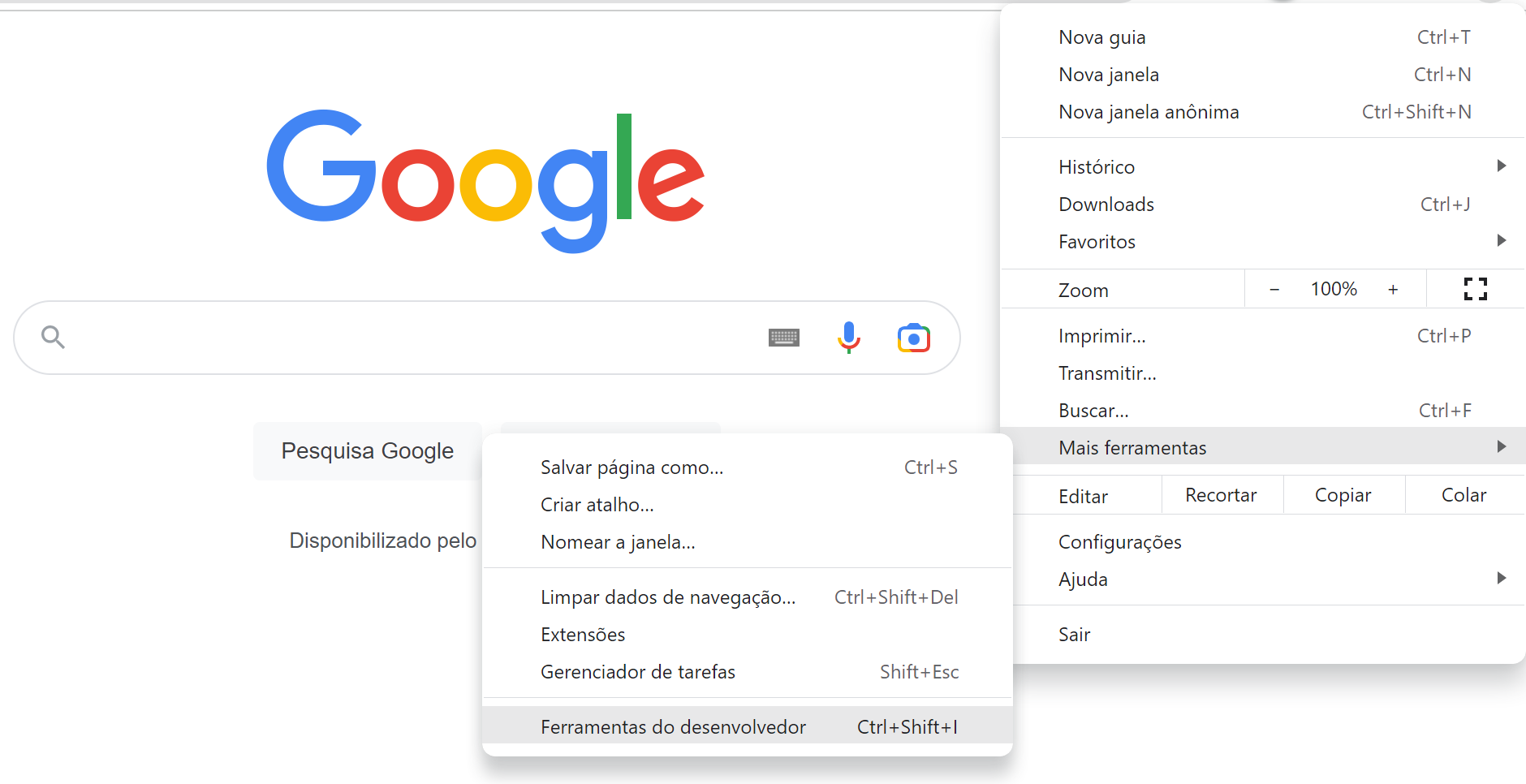Expand the Ajuda submenu arrow

(x=1502, y=578)
